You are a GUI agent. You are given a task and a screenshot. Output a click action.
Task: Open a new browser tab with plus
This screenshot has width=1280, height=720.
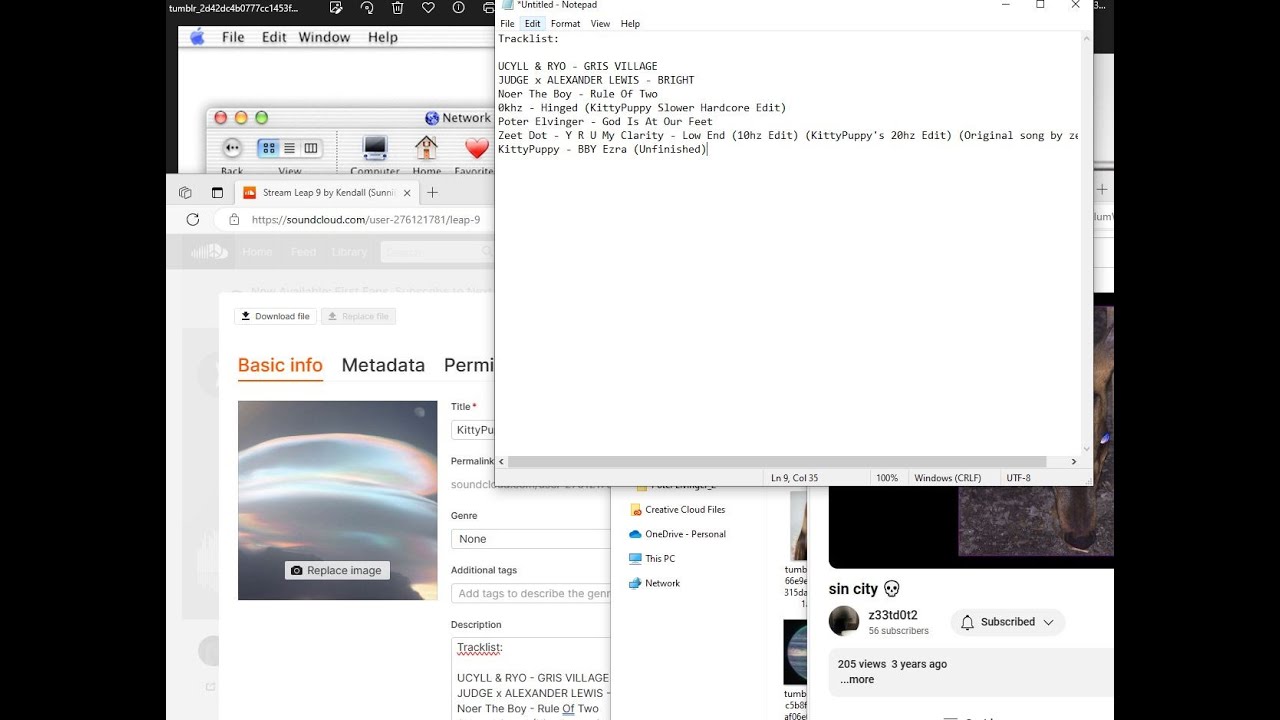(x=433, y=193)
